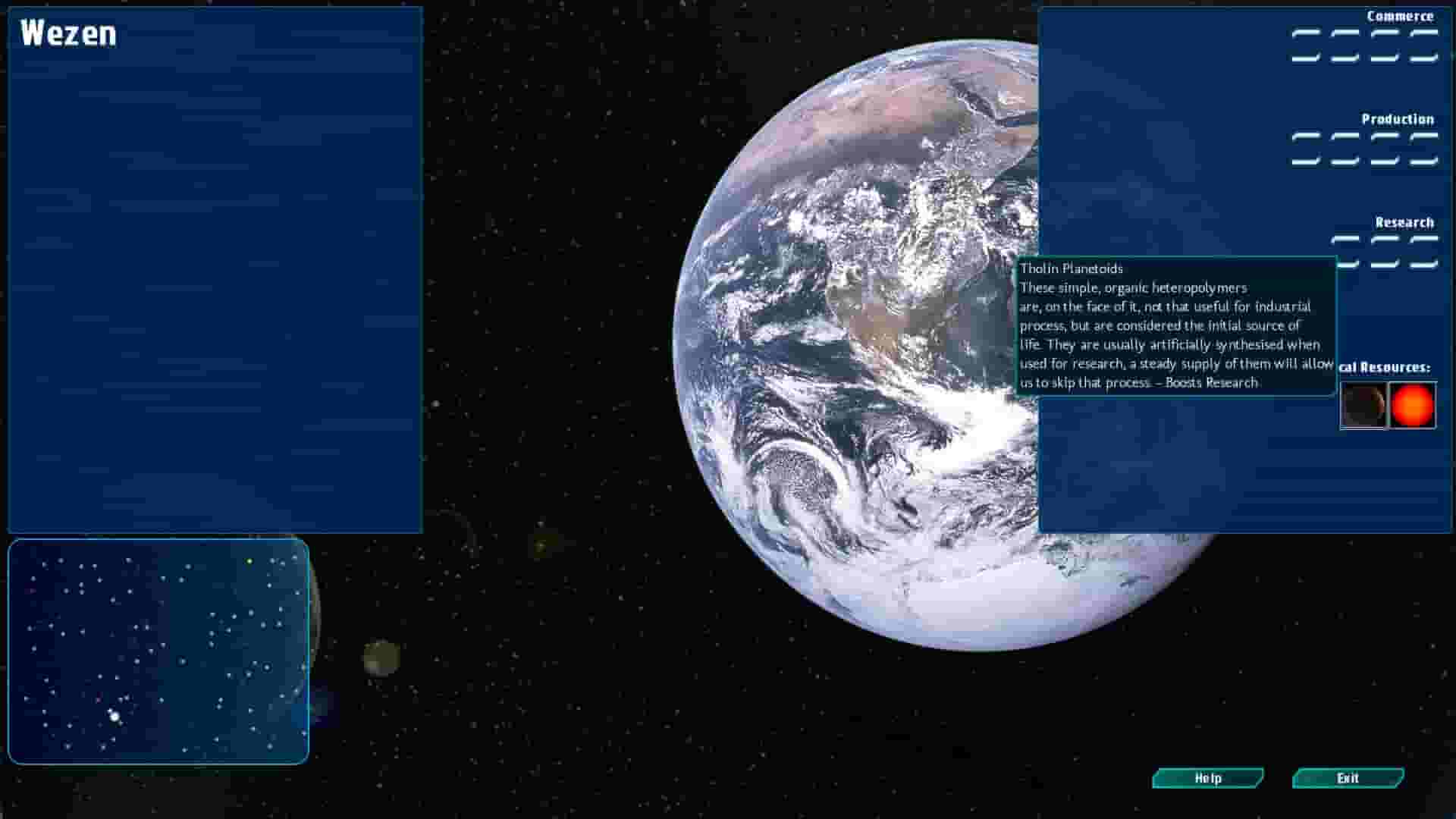Expand the minimap star chart view

(159, 648)
